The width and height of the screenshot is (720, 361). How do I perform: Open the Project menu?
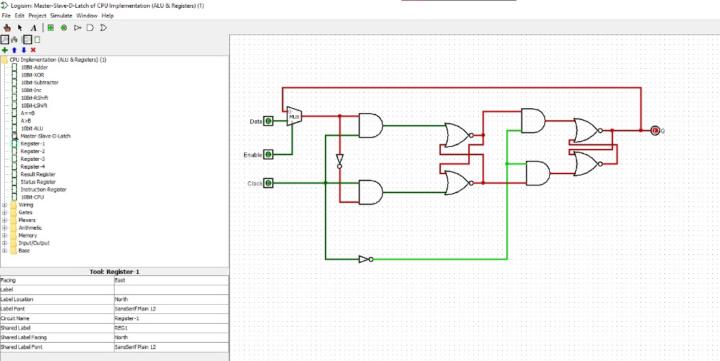(x=37, y=16)
